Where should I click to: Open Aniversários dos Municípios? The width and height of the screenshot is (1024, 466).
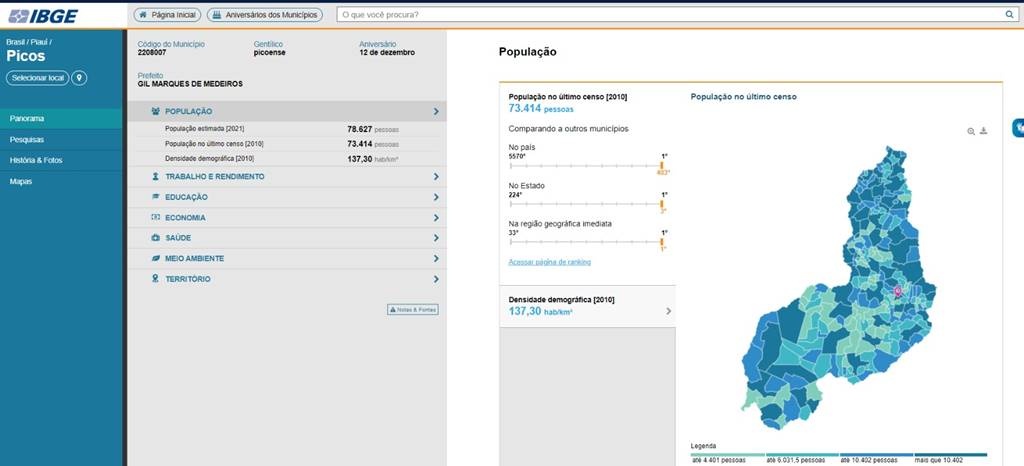pyautogui.click(x=265, y=15)
